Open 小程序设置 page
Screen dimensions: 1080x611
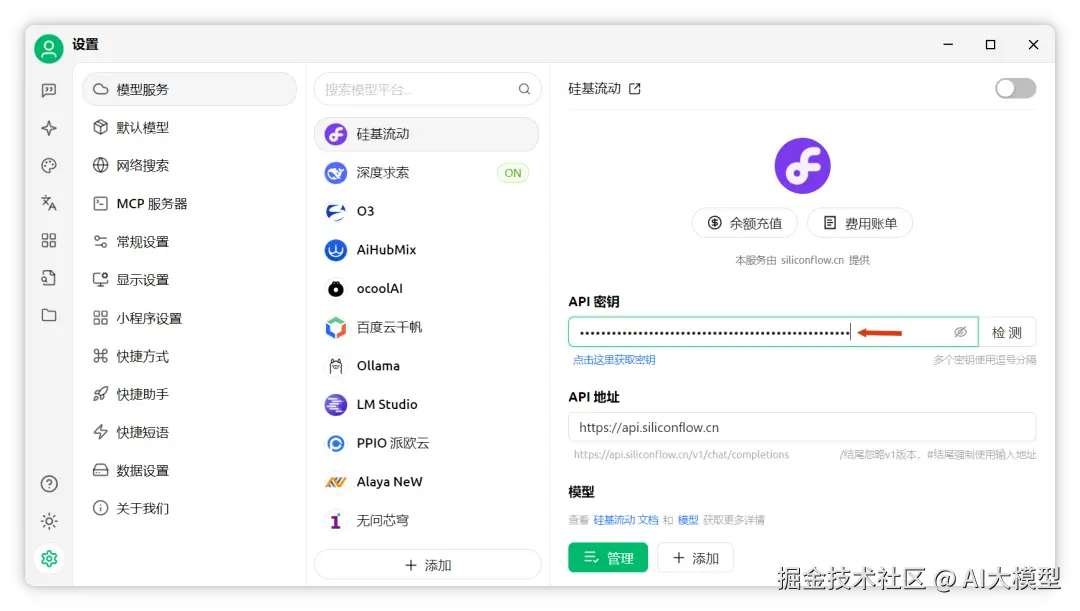tap(189, 318)
